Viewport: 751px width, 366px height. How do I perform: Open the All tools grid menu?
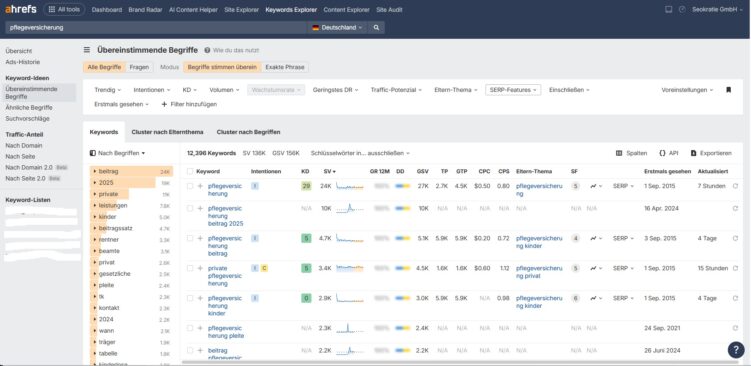point(64,9)
